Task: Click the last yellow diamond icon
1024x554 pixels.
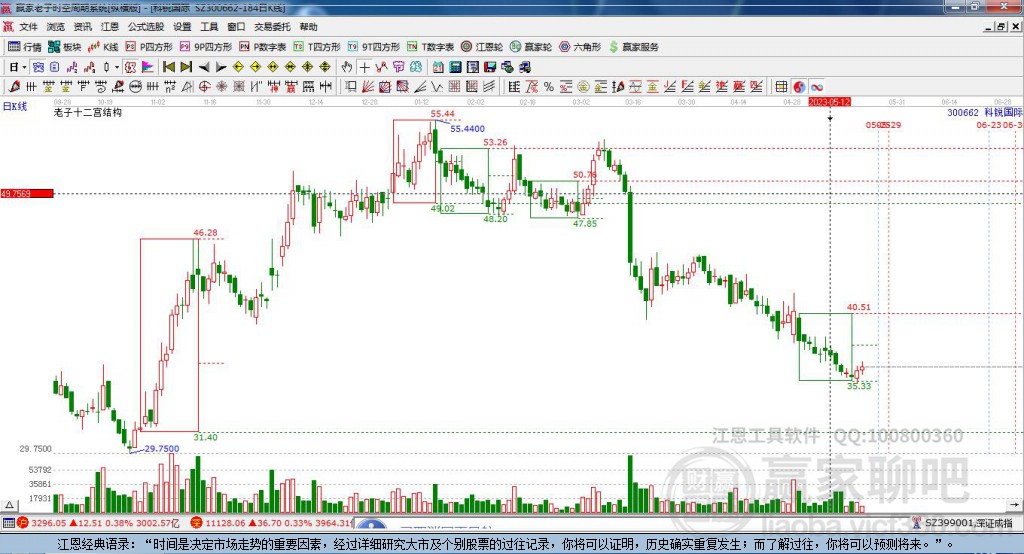Action: coord(325,67)
